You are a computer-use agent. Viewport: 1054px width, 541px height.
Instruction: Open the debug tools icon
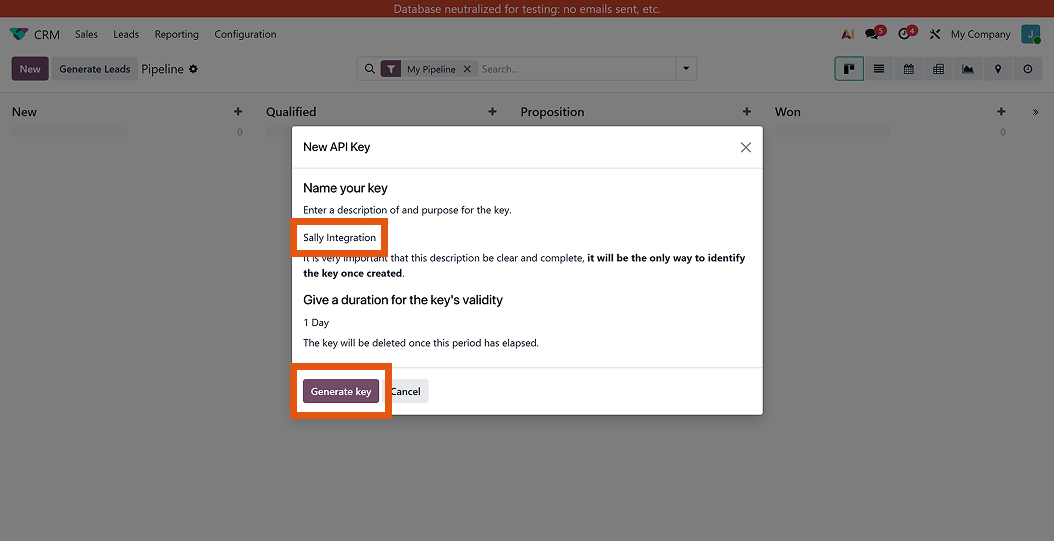coord(935,34)
